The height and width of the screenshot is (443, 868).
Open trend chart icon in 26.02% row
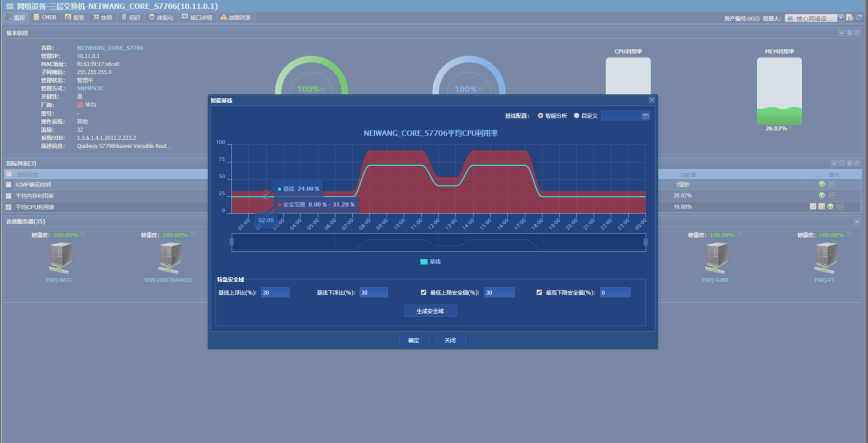pyautogui.click(x=832, y=195)
